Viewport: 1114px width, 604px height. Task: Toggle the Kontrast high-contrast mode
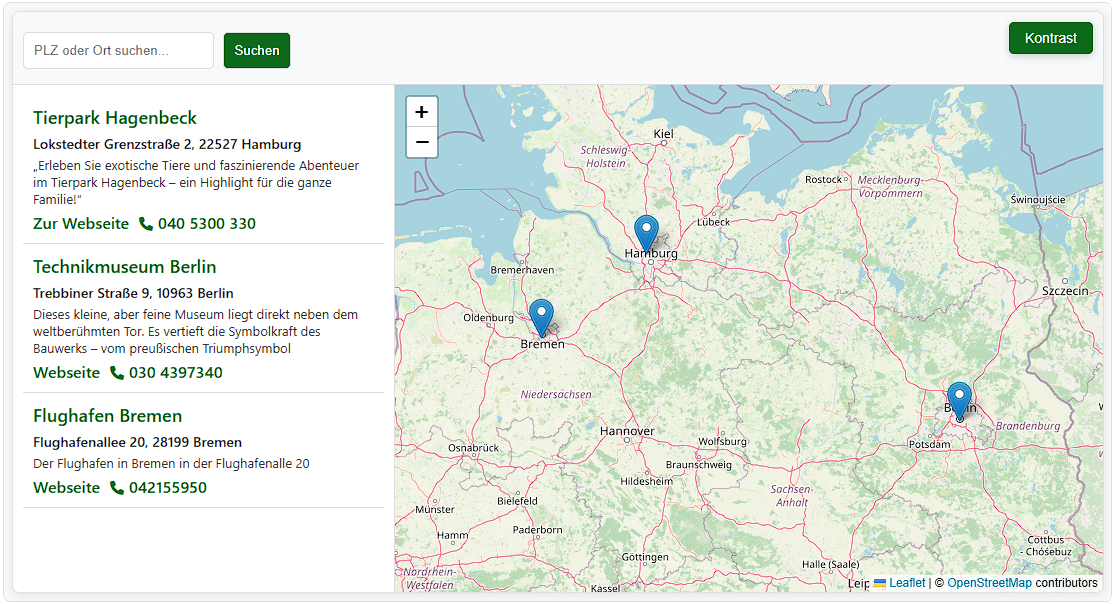(1050, 38)
